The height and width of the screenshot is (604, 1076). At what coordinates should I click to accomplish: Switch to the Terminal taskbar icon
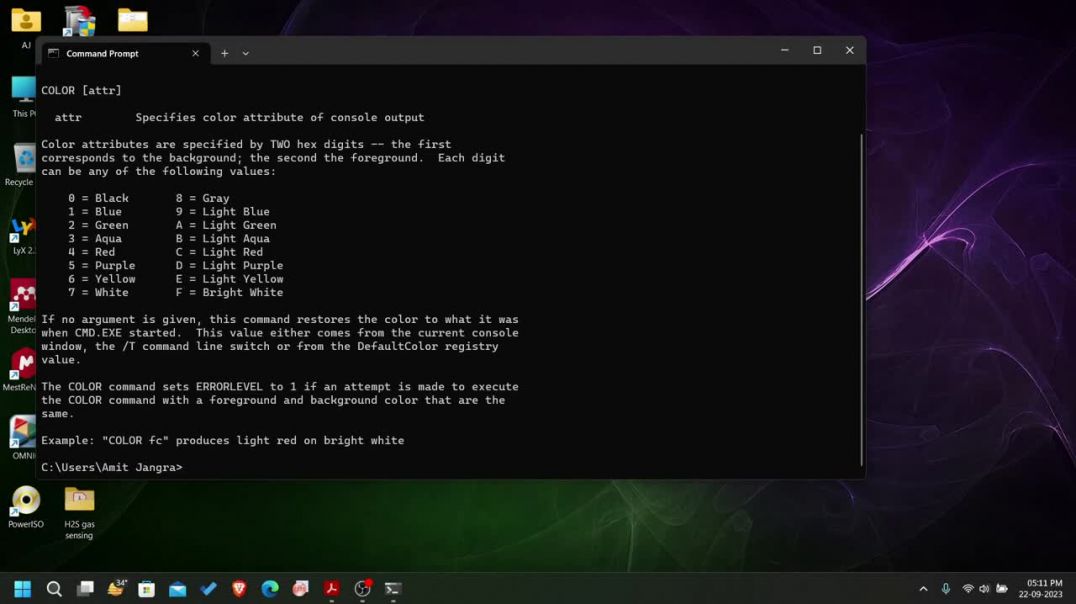tap(393, 589)
